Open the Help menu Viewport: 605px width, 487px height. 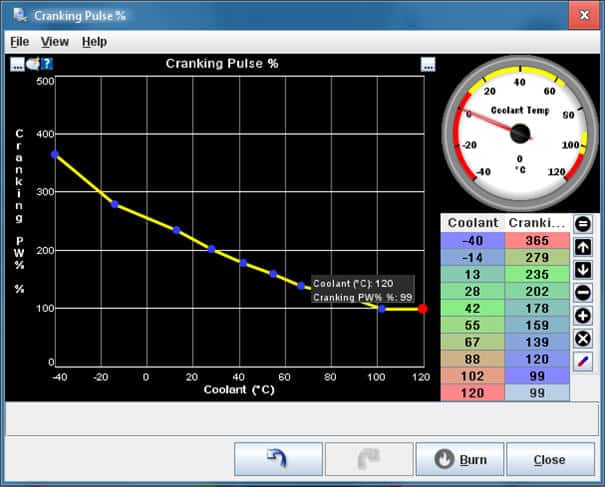94,42
